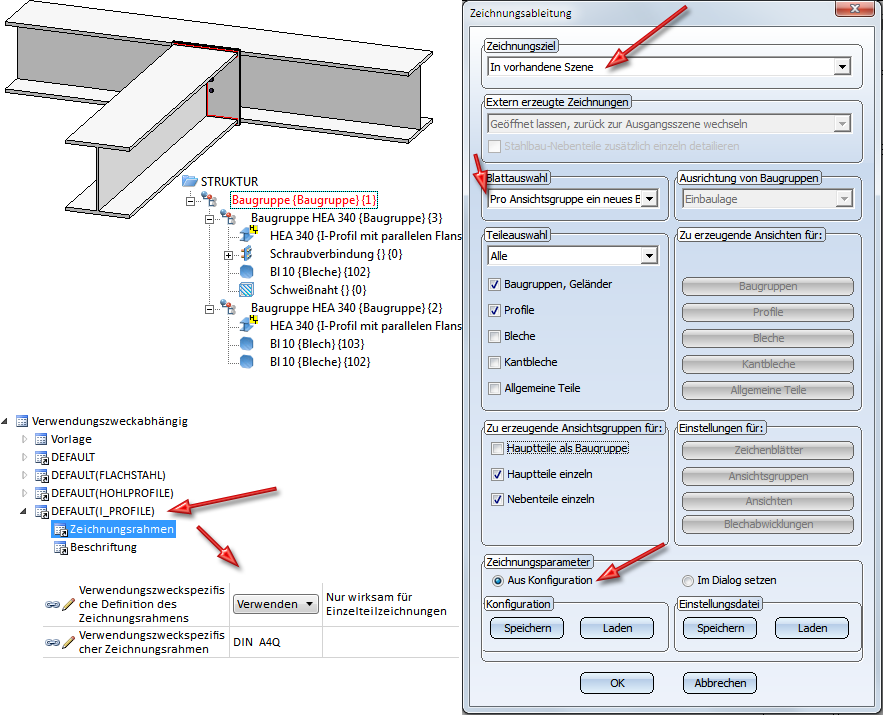Image resolution: width=883 pixels, height=715 pixels.
Task: Click the STRUKTUR folder icon
Action: pos(190,181)
